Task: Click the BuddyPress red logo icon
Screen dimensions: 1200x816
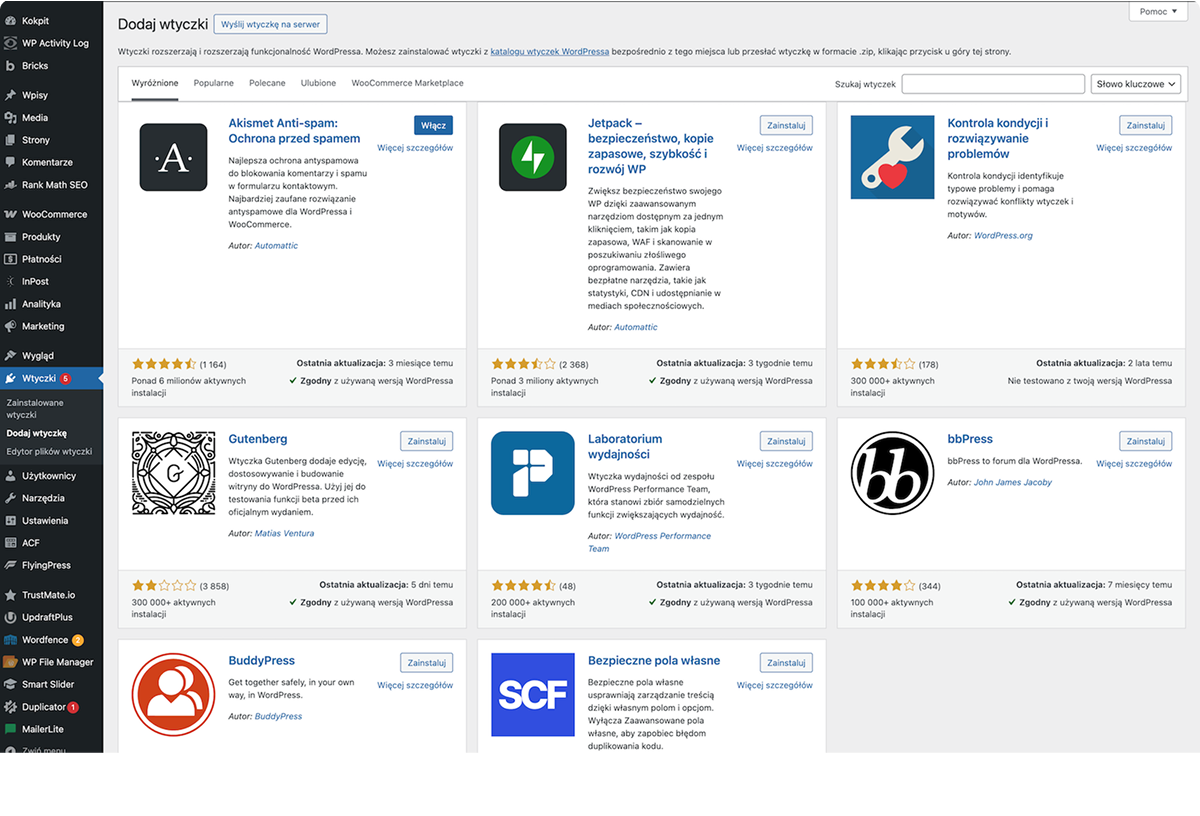Action: (x=173, y=695)
